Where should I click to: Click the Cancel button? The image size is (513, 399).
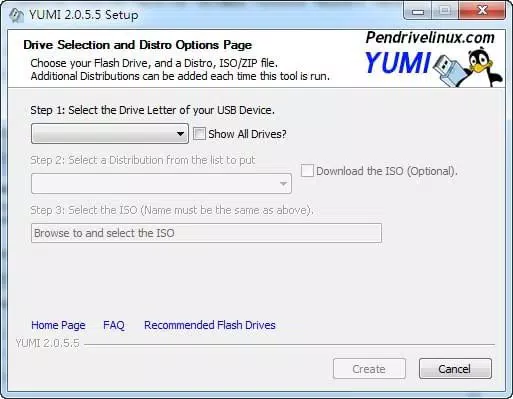pos(455,369)
